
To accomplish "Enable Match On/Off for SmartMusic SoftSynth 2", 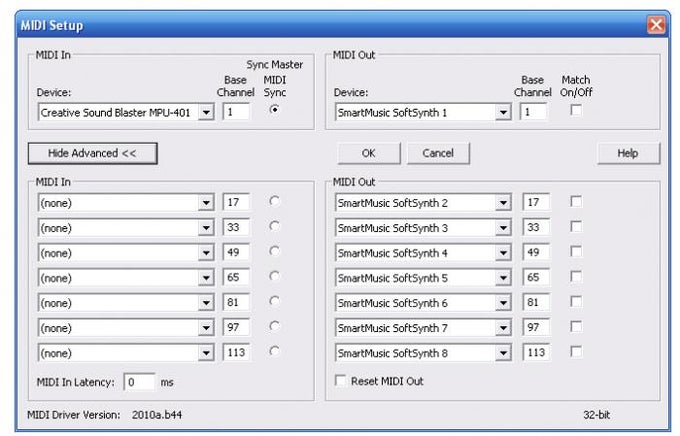I will tap(576, 201).
